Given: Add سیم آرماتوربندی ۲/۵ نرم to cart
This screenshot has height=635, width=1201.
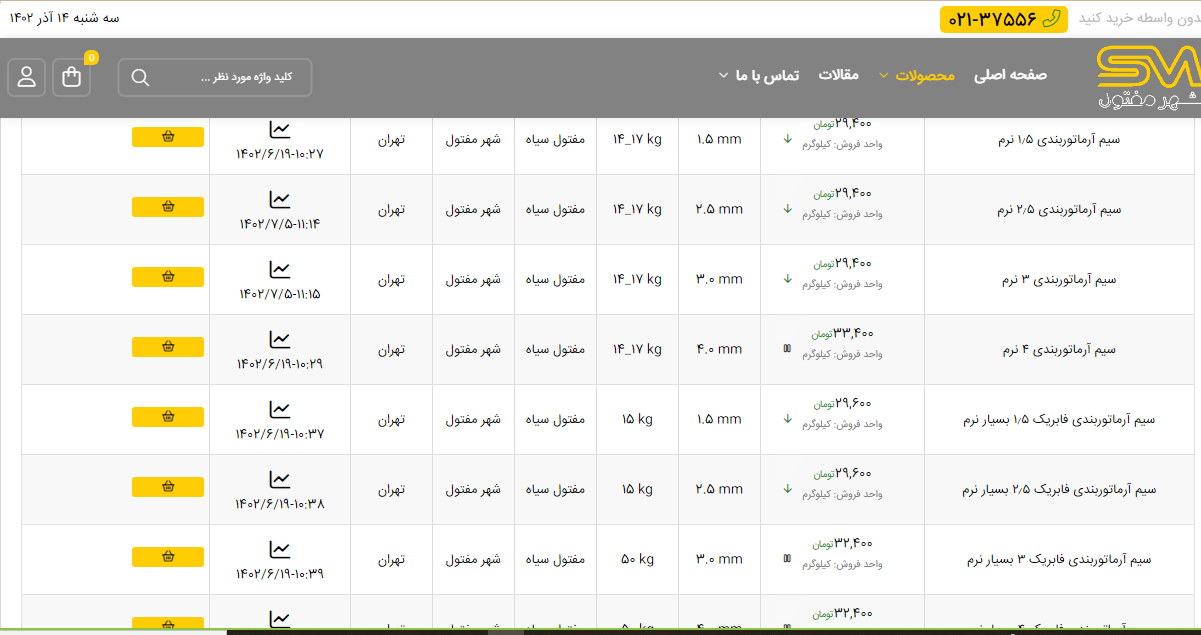Looking at the screenshot, I should click(168, 207).
